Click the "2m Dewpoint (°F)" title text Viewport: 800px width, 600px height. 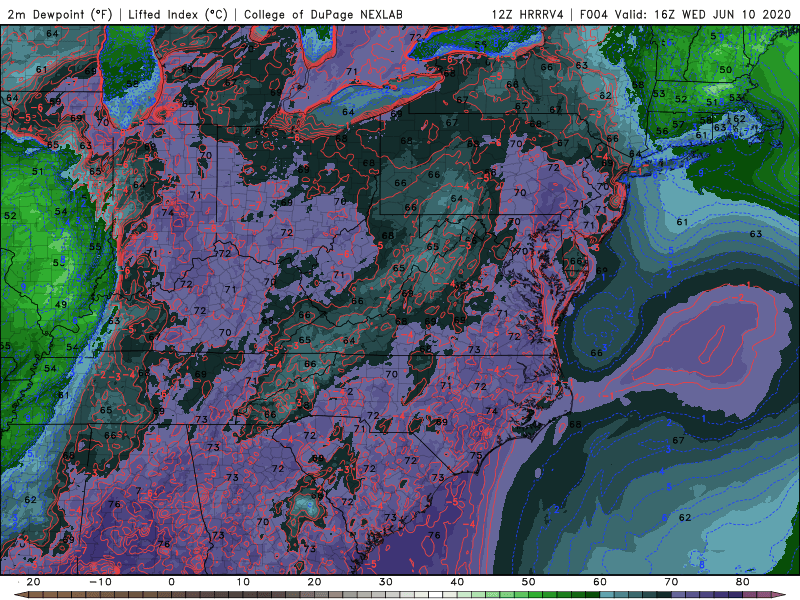pos(60,14)
